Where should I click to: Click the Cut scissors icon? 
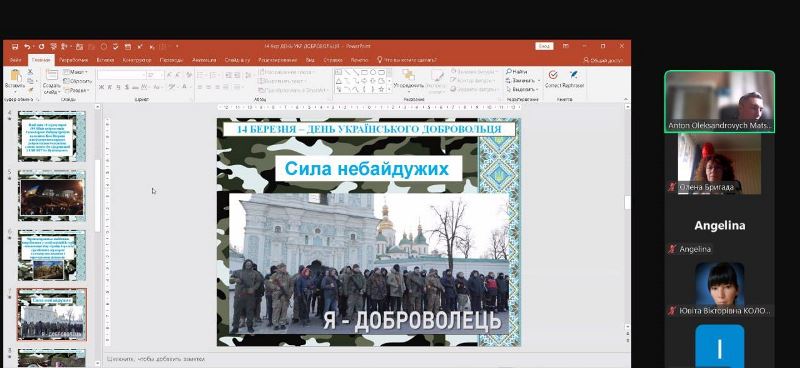[31, 72]
